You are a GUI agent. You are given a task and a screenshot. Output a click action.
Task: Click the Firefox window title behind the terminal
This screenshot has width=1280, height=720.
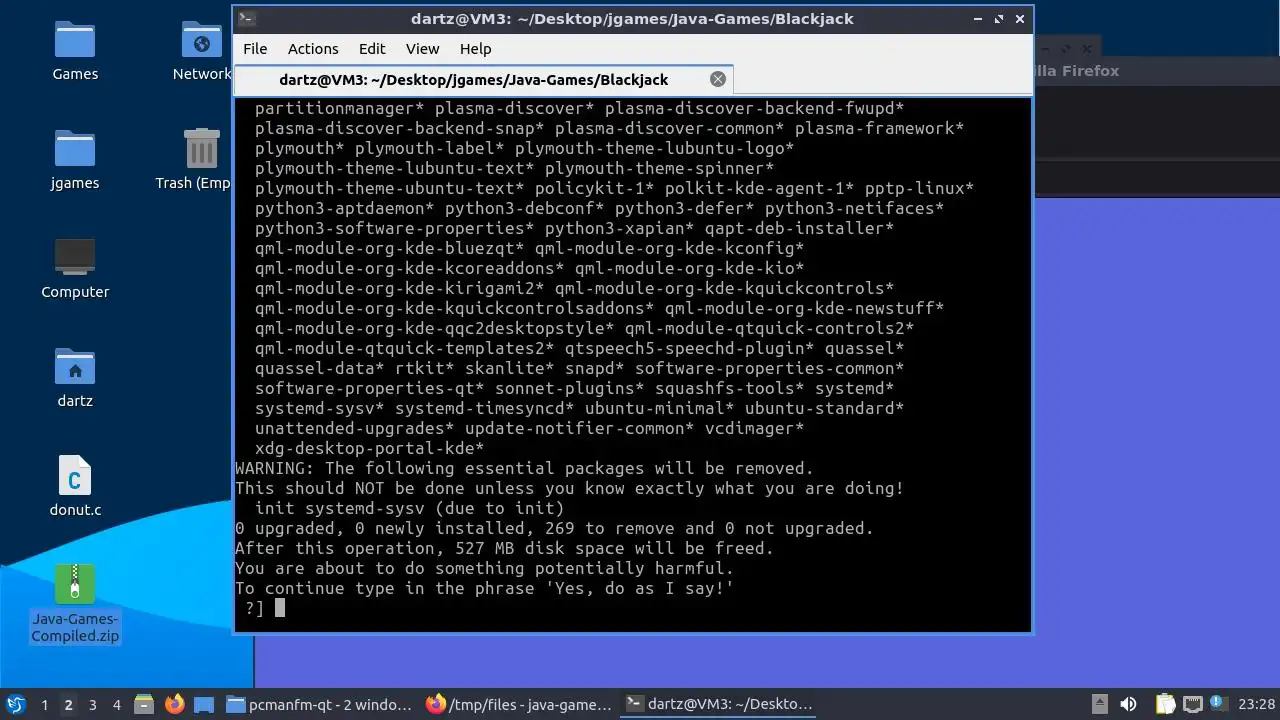pyautogui.click(x=1076, y=70)
